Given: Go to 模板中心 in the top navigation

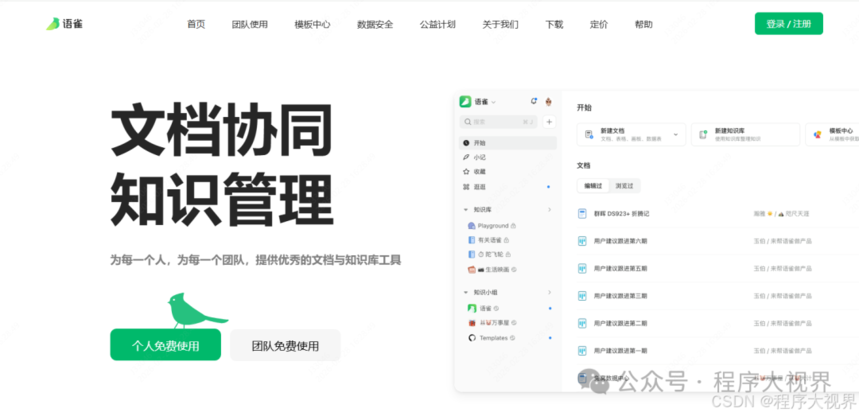Looking at the screenshot, I should point(312,24).
